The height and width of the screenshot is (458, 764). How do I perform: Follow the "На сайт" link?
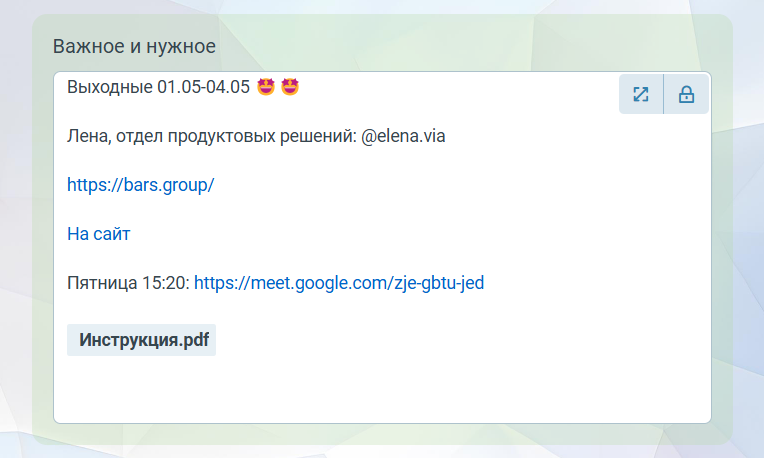[98, 234]
